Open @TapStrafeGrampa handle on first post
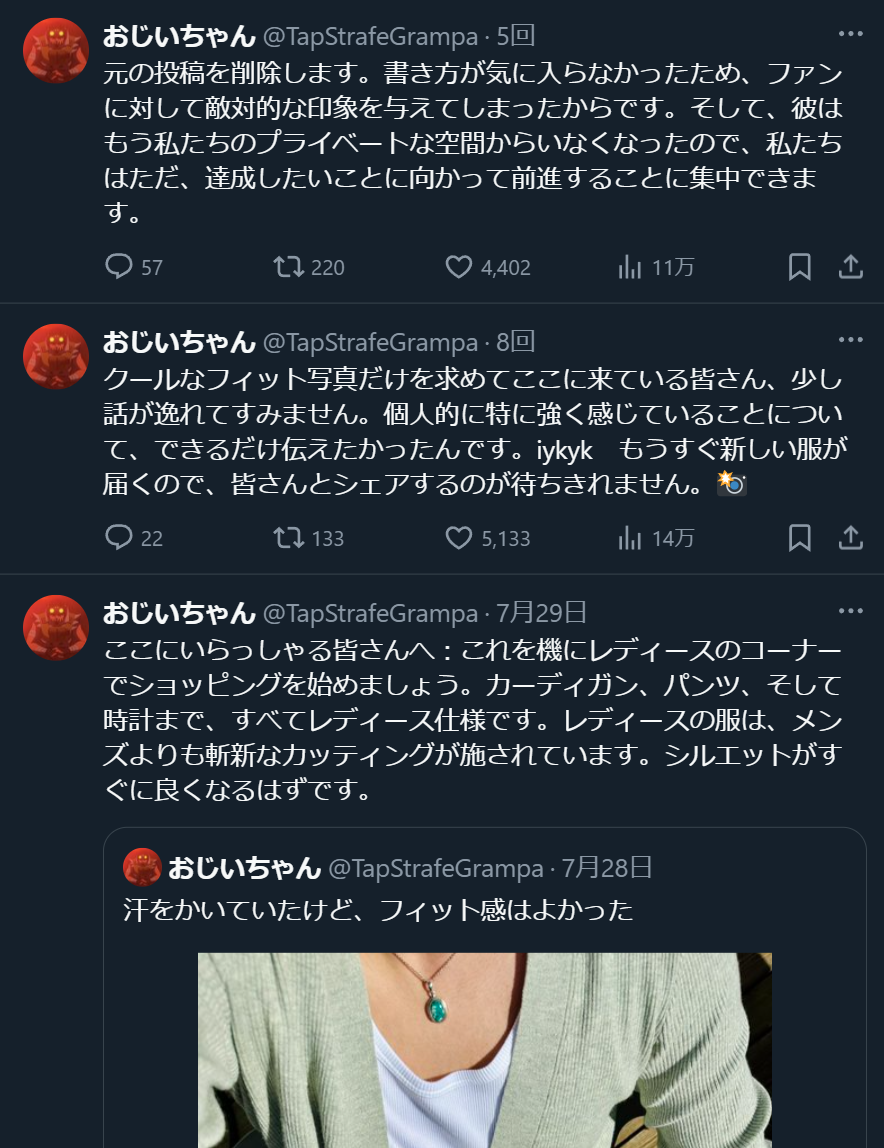Viewport: 884px width, 1148px height. pyautogui.click(x=370, y=36)
